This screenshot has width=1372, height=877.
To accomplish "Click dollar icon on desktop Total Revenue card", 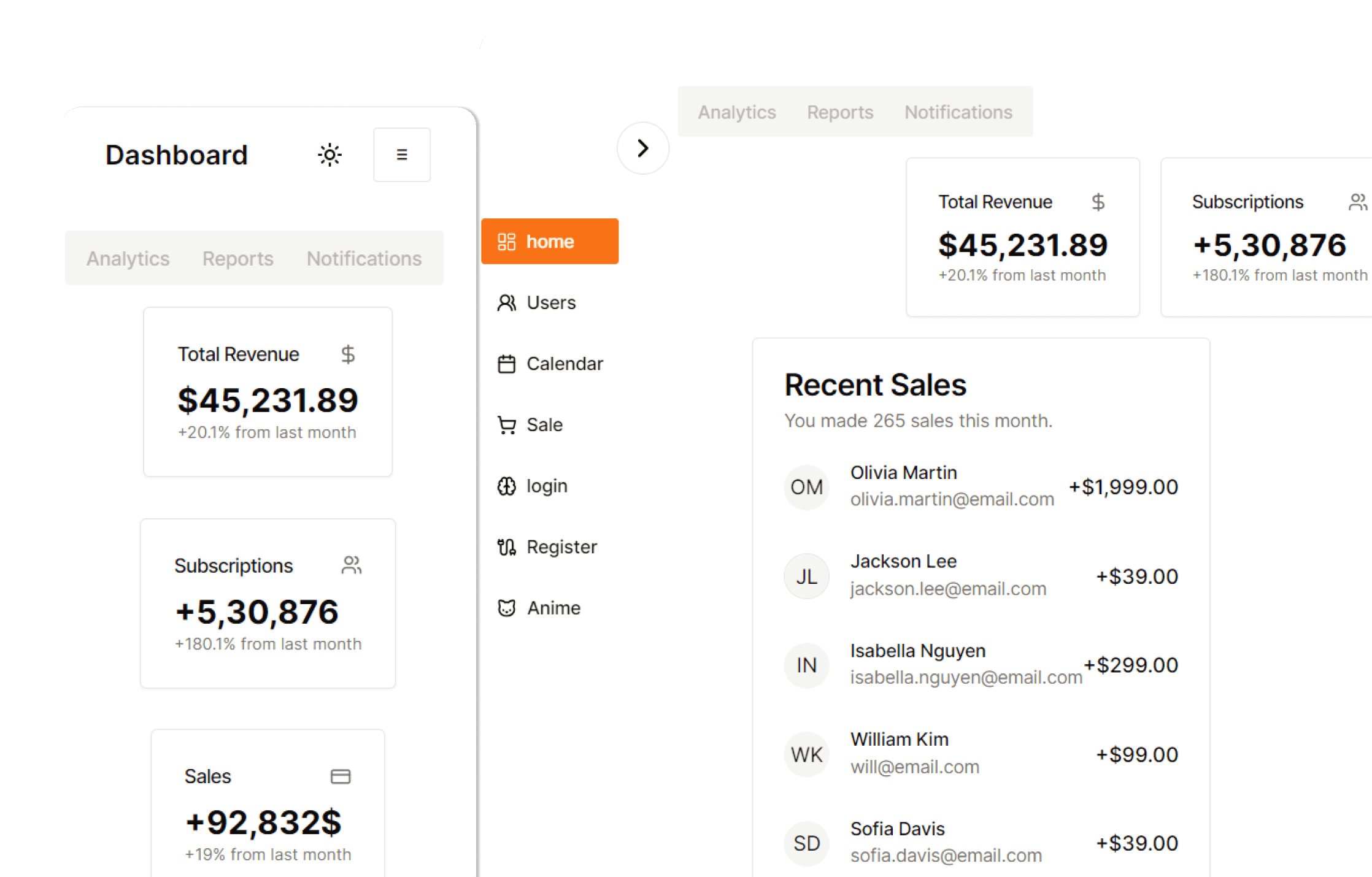I will 1098,202.
